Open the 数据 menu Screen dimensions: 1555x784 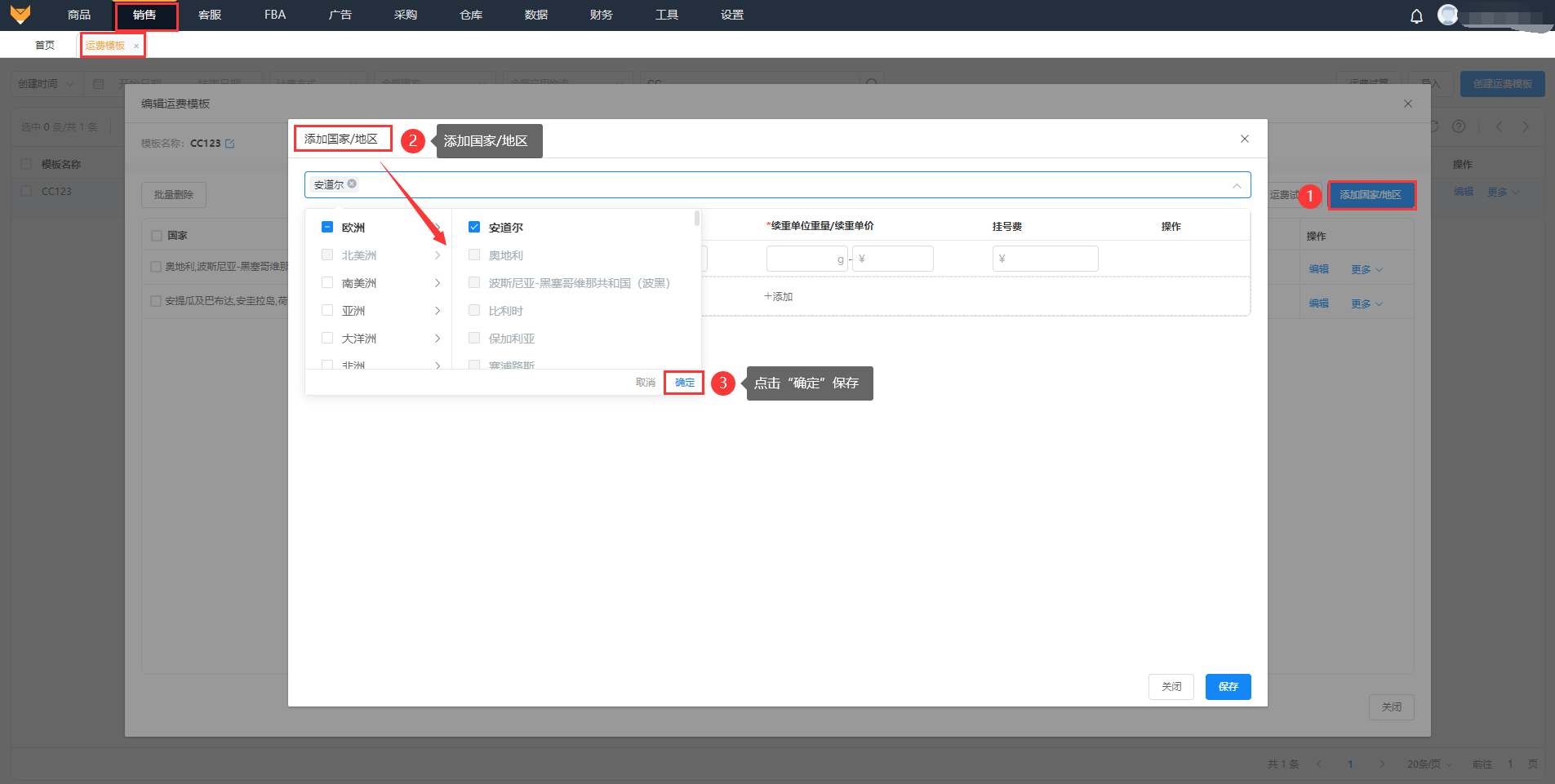(536, 15)
